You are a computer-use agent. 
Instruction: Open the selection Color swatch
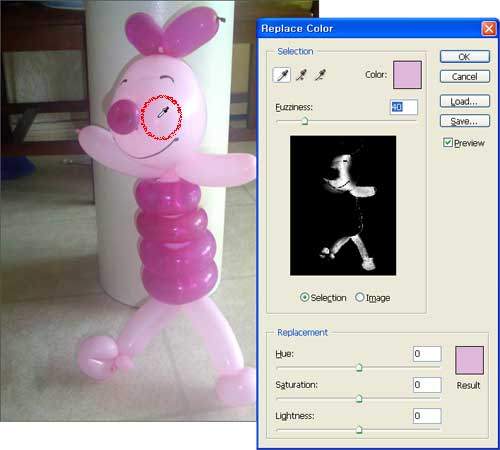click(407, 75)
